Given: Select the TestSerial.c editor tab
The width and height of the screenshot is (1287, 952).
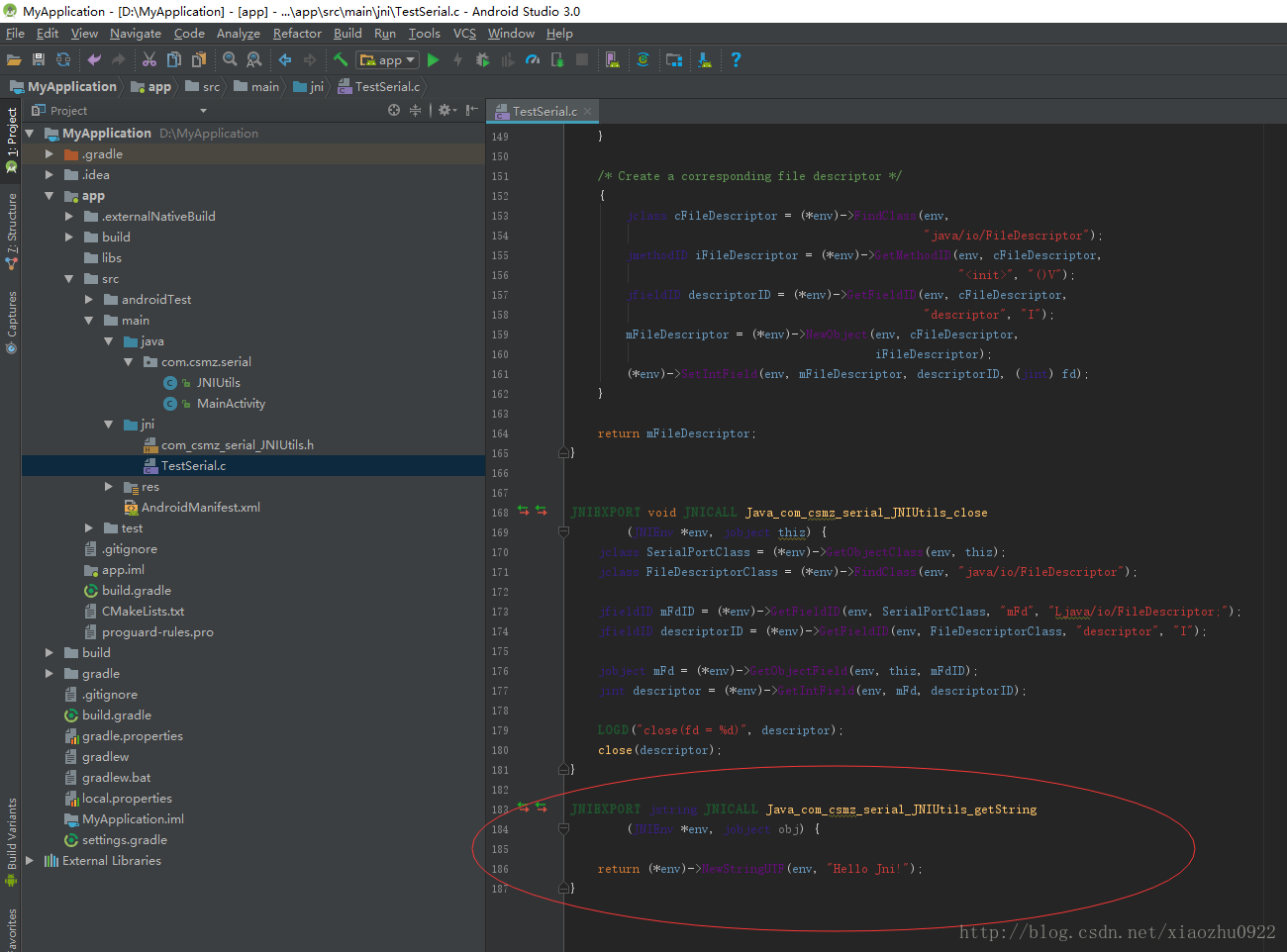Looking at the screenshot, I should tap(543, 111).
